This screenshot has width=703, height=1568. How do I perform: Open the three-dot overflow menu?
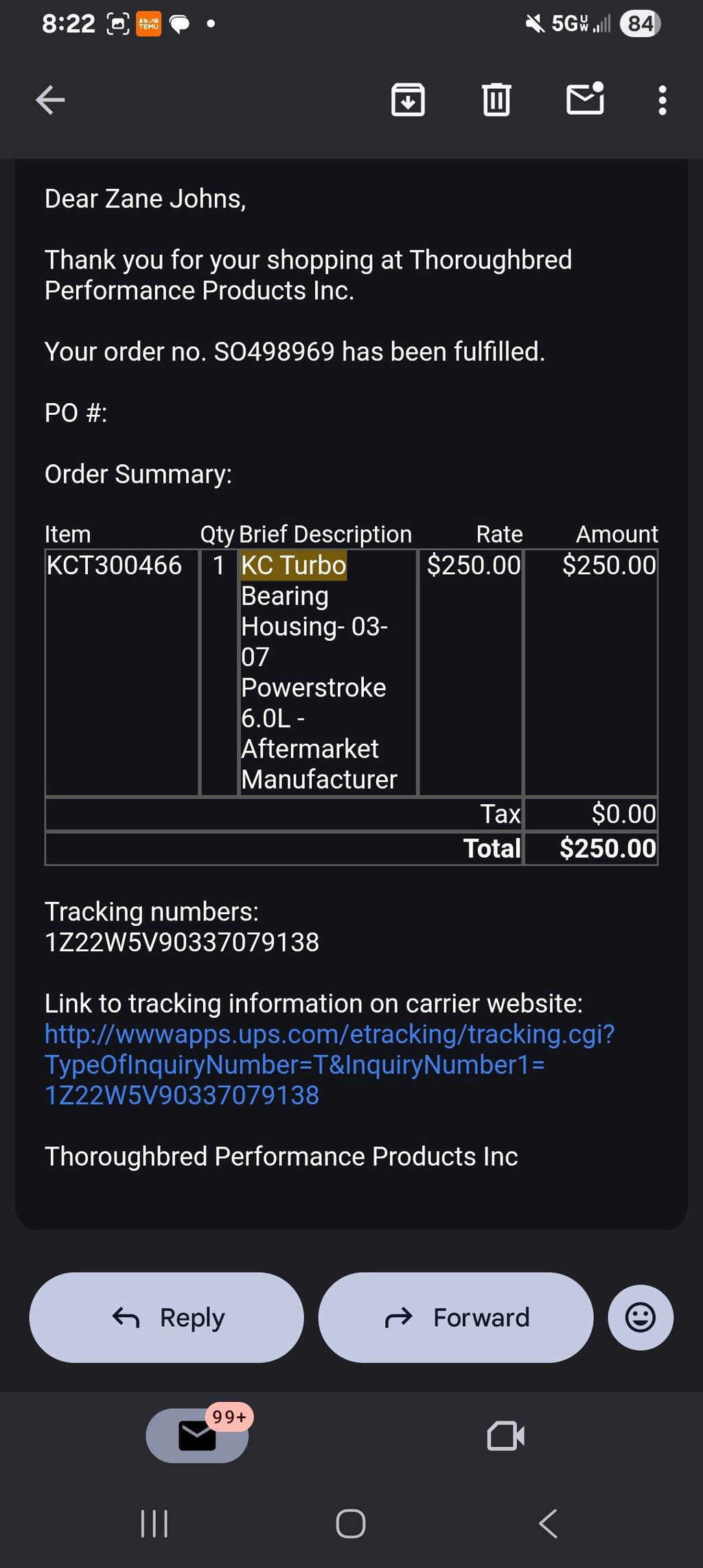pyautogui.click(x=662, y=100)
